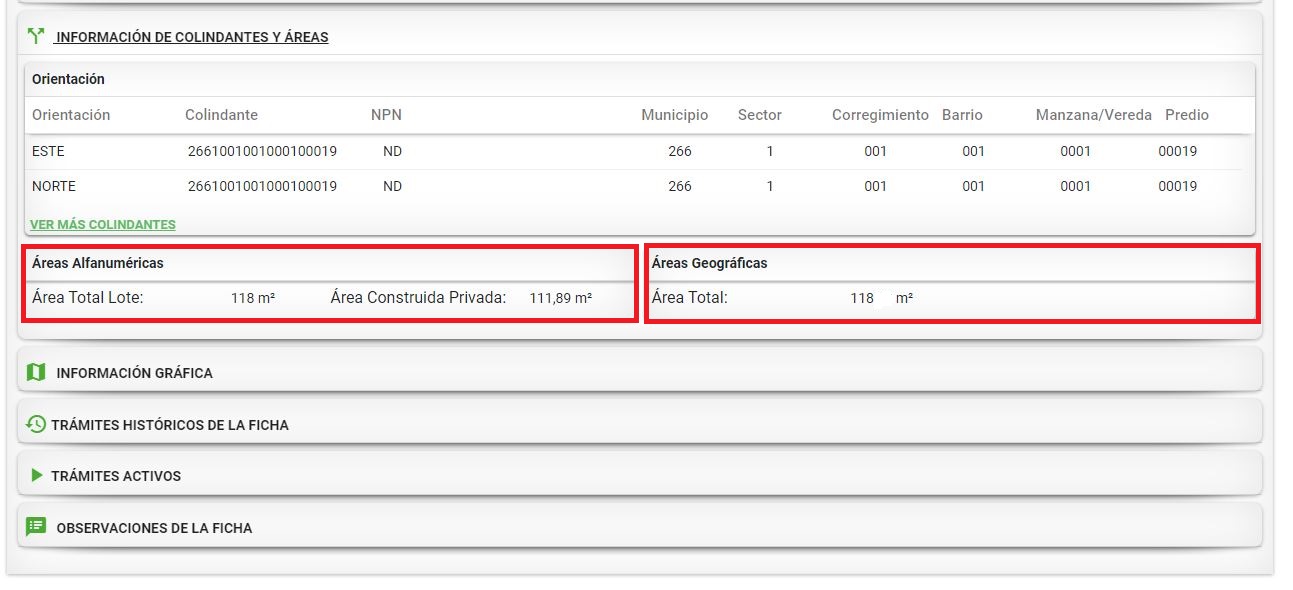The height and width of the screenshot is (590, 1293).
Task: Open the Ver Más Colindantes link
Action: 103,225
